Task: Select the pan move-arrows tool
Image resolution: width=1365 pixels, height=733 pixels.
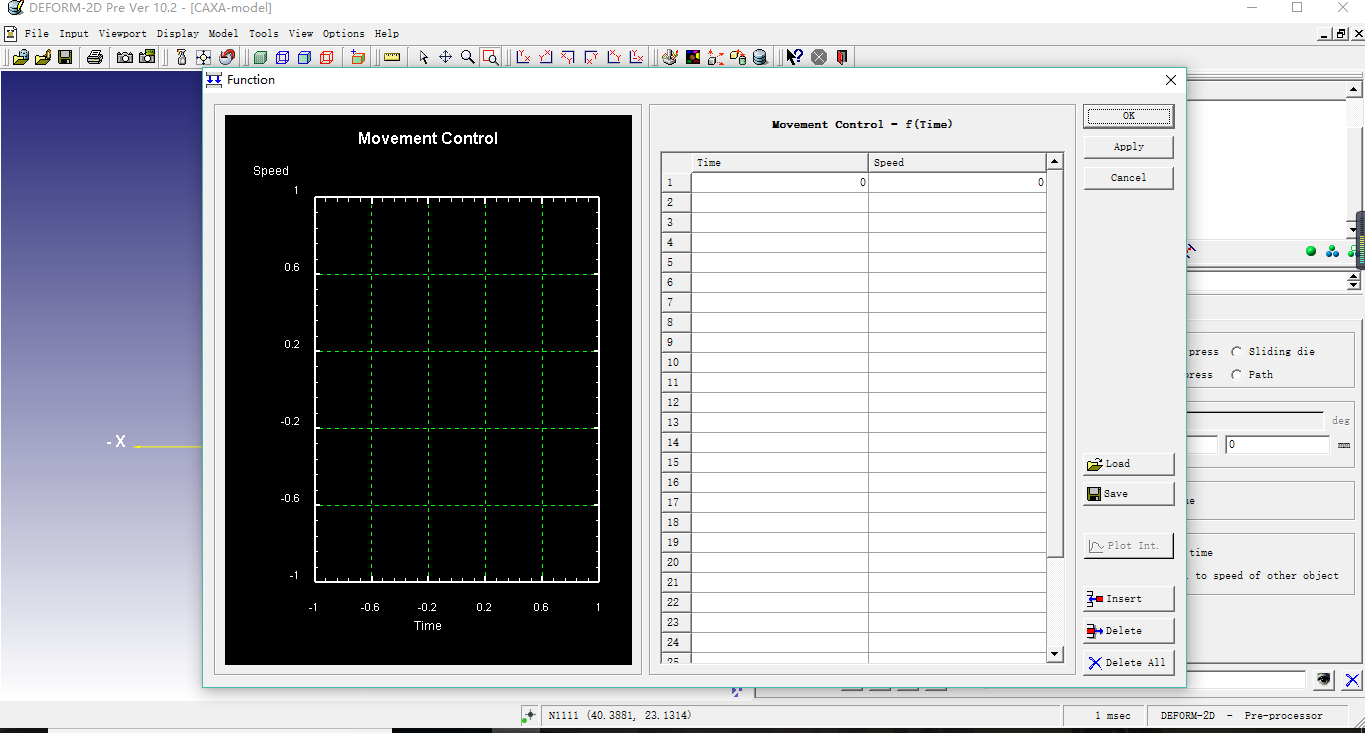Action: [445, 57]
